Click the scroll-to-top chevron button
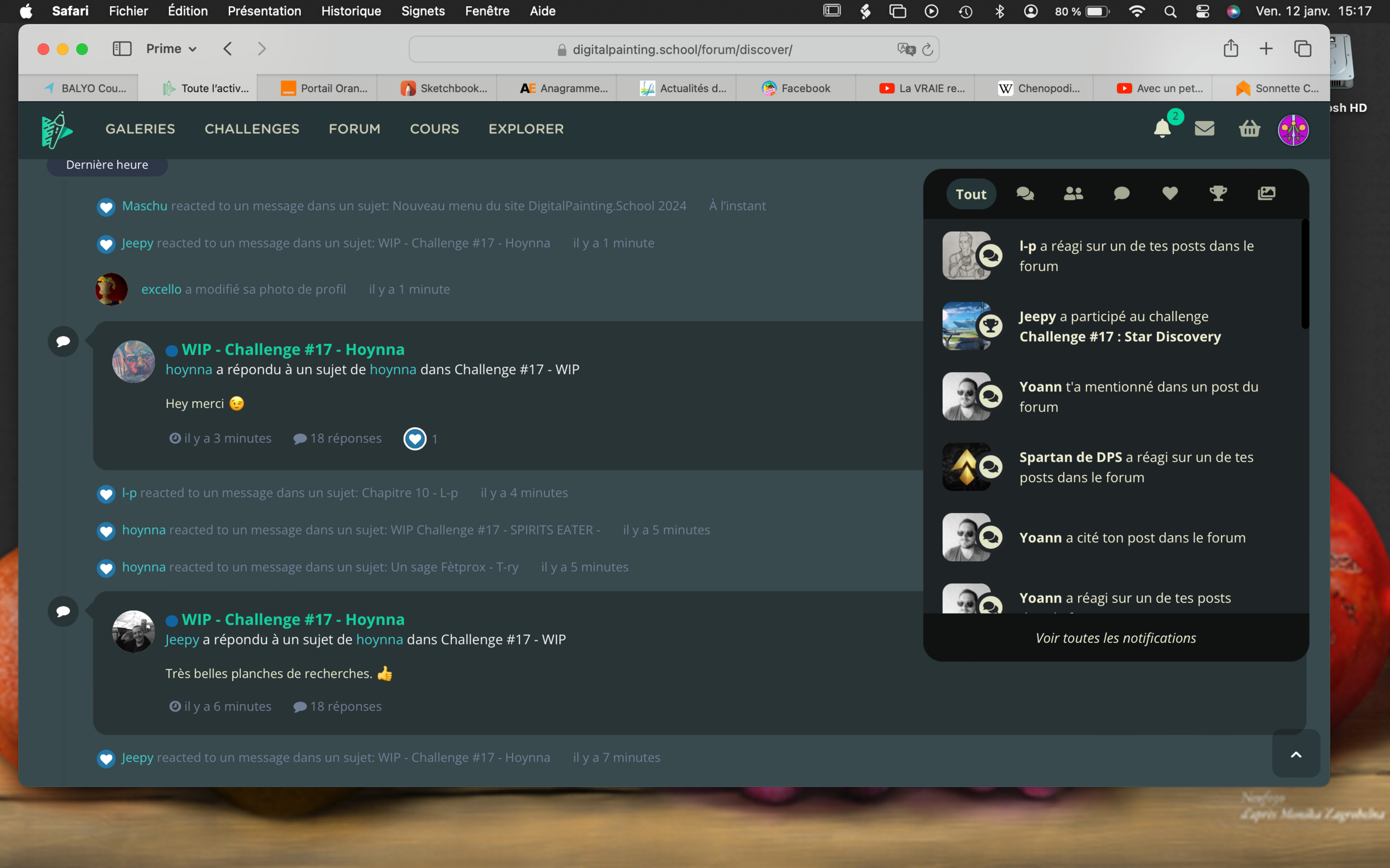 click(x=1296, y=754)
